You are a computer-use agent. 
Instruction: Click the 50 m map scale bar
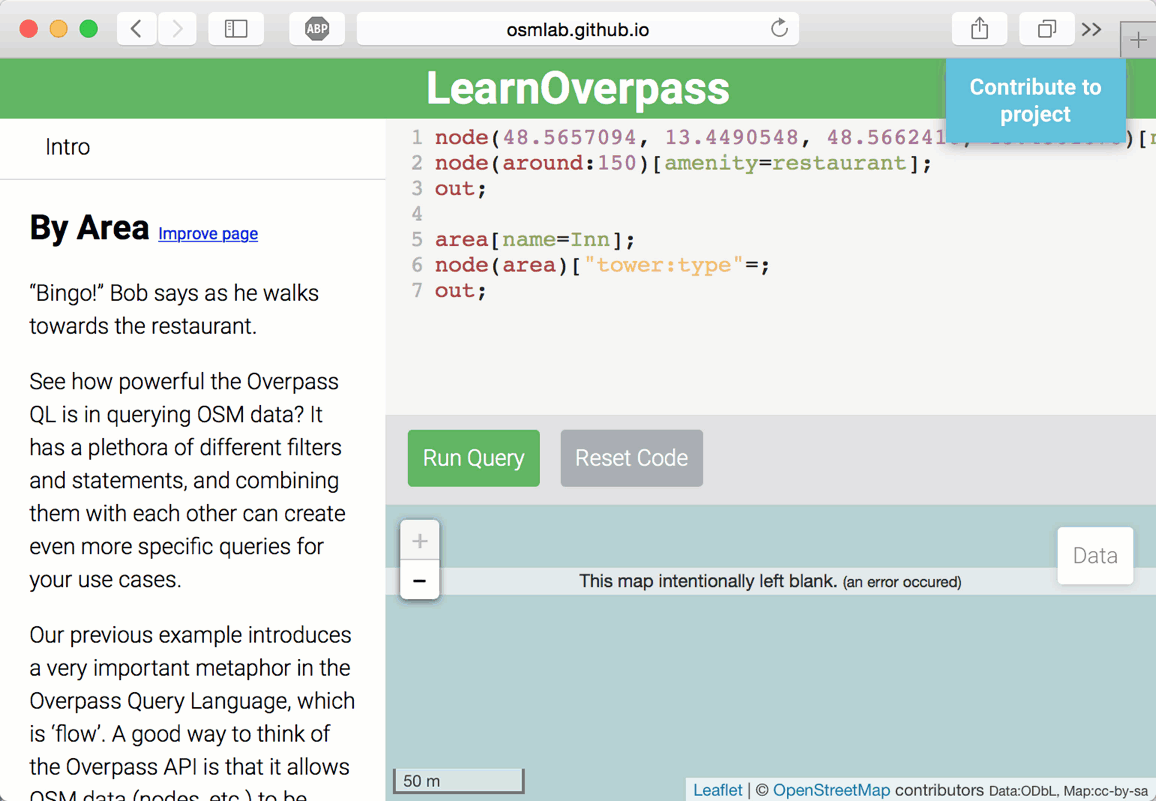pos(459,780)
